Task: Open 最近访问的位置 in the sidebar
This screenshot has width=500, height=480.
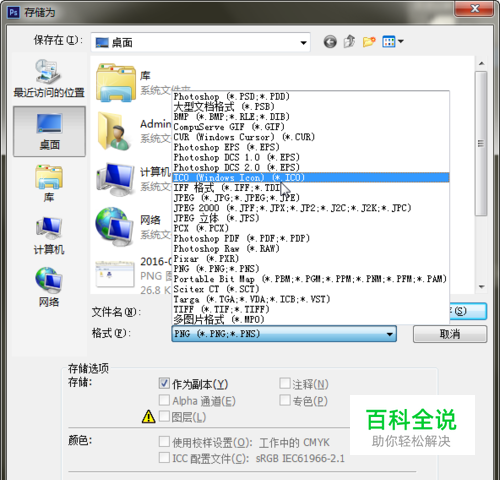Action: pos(49,79)
